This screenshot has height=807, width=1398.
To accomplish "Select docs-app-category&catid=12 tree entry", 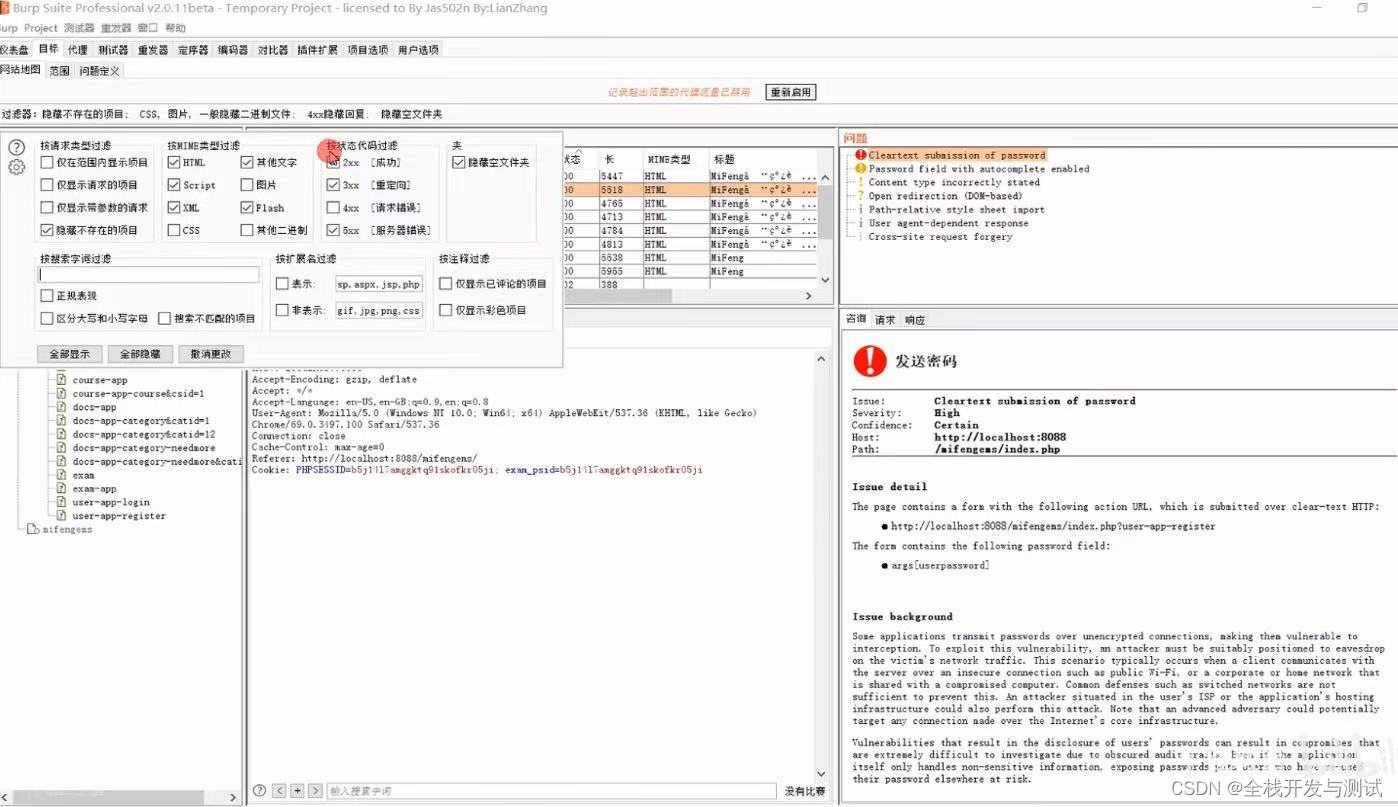I will [x=143, y=434].
